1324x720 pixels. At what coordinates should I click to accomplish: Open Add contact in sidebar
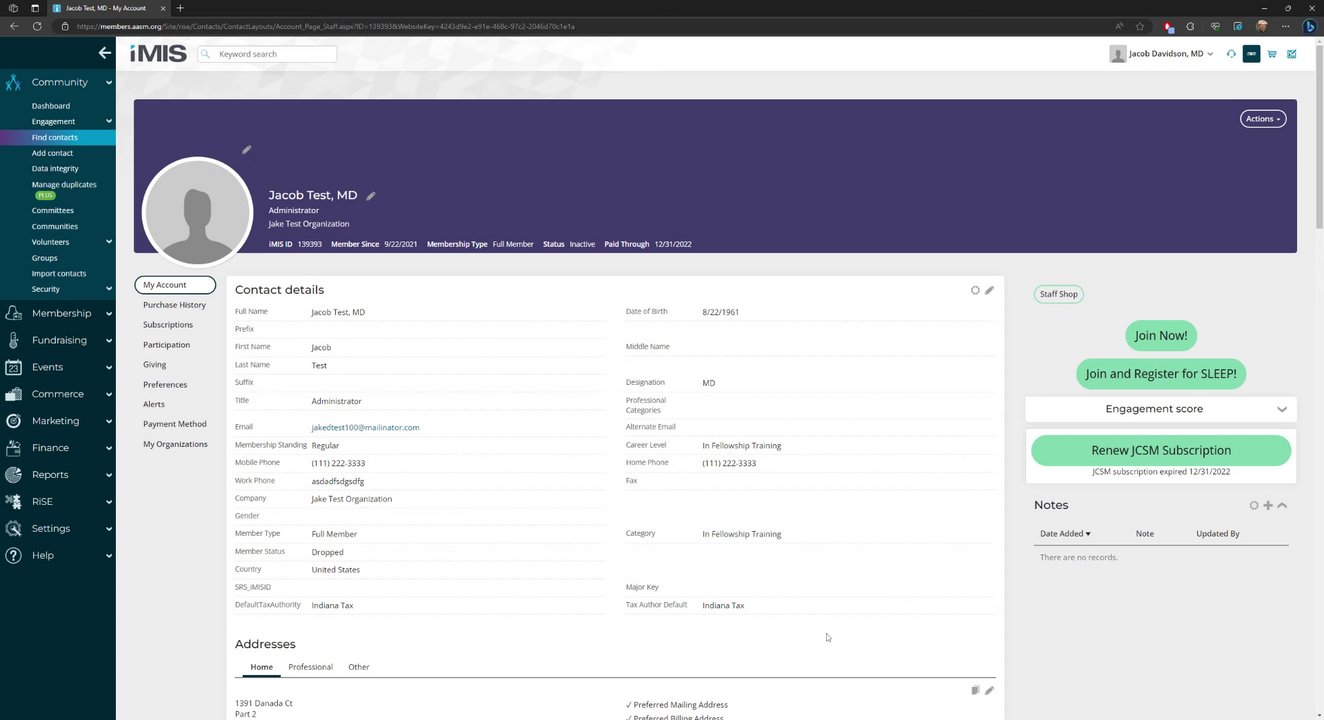pos(52,153)
